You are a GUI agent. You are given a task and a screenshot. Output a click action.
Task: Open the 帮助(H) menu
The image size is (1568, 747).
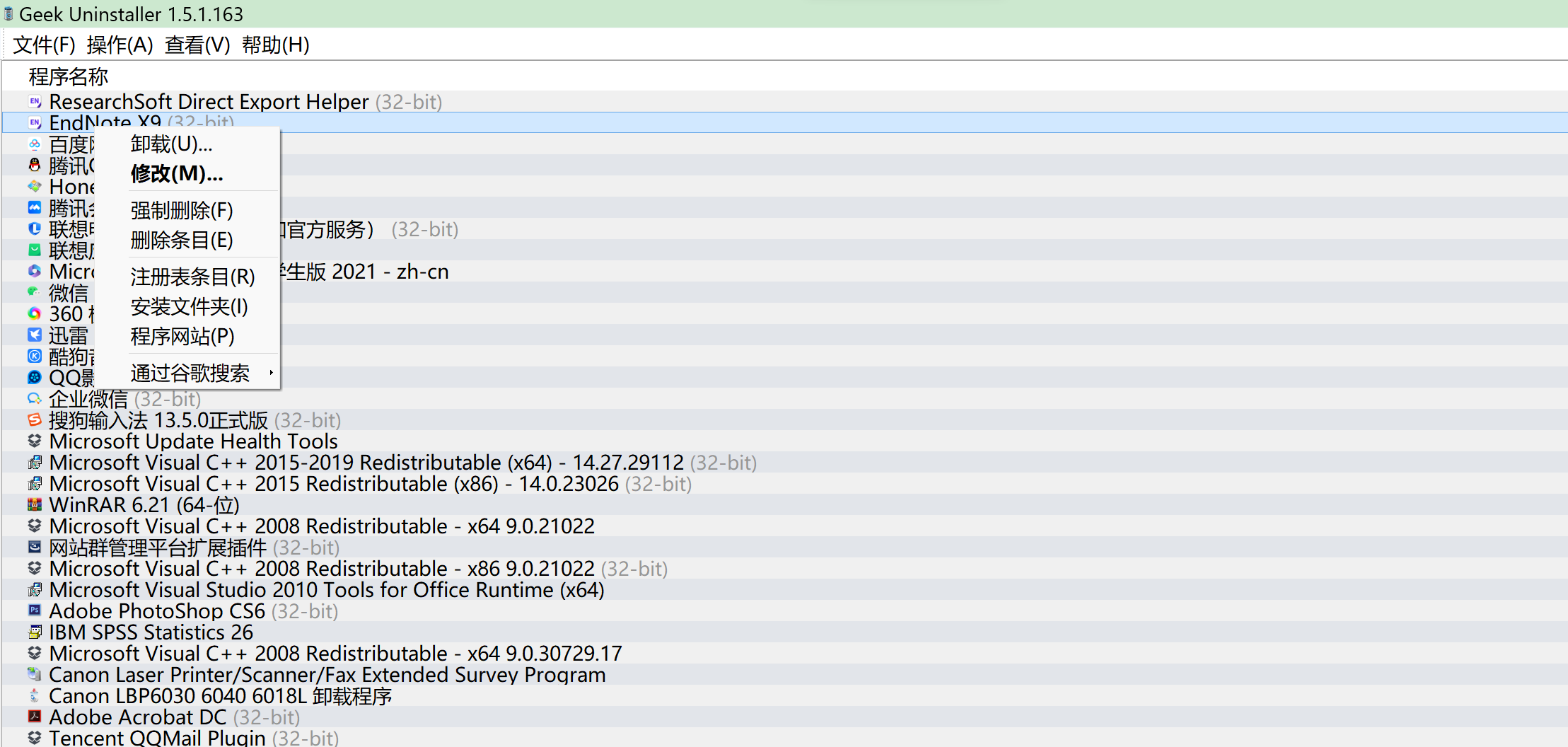(x=275, y=45)
